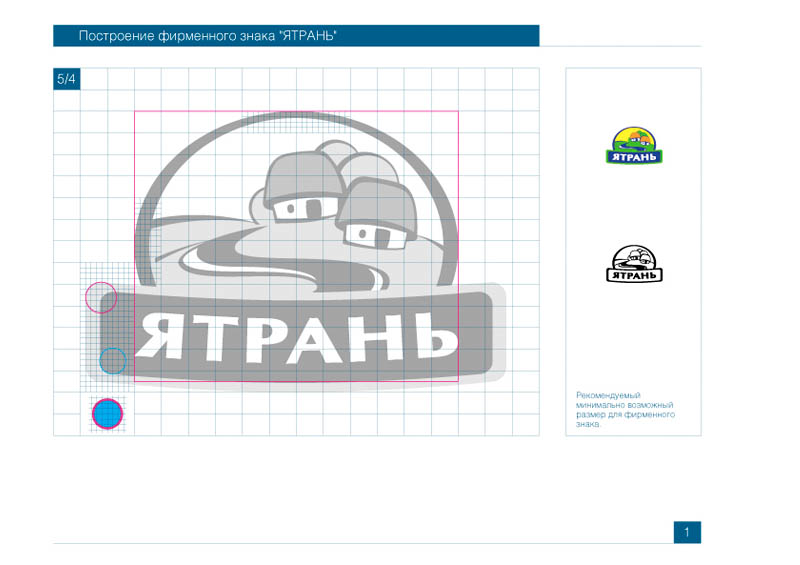Click the page number '1' box
The height and width of the screenshot is (565, 800).
pyautogui.click(x=687, y=532)
